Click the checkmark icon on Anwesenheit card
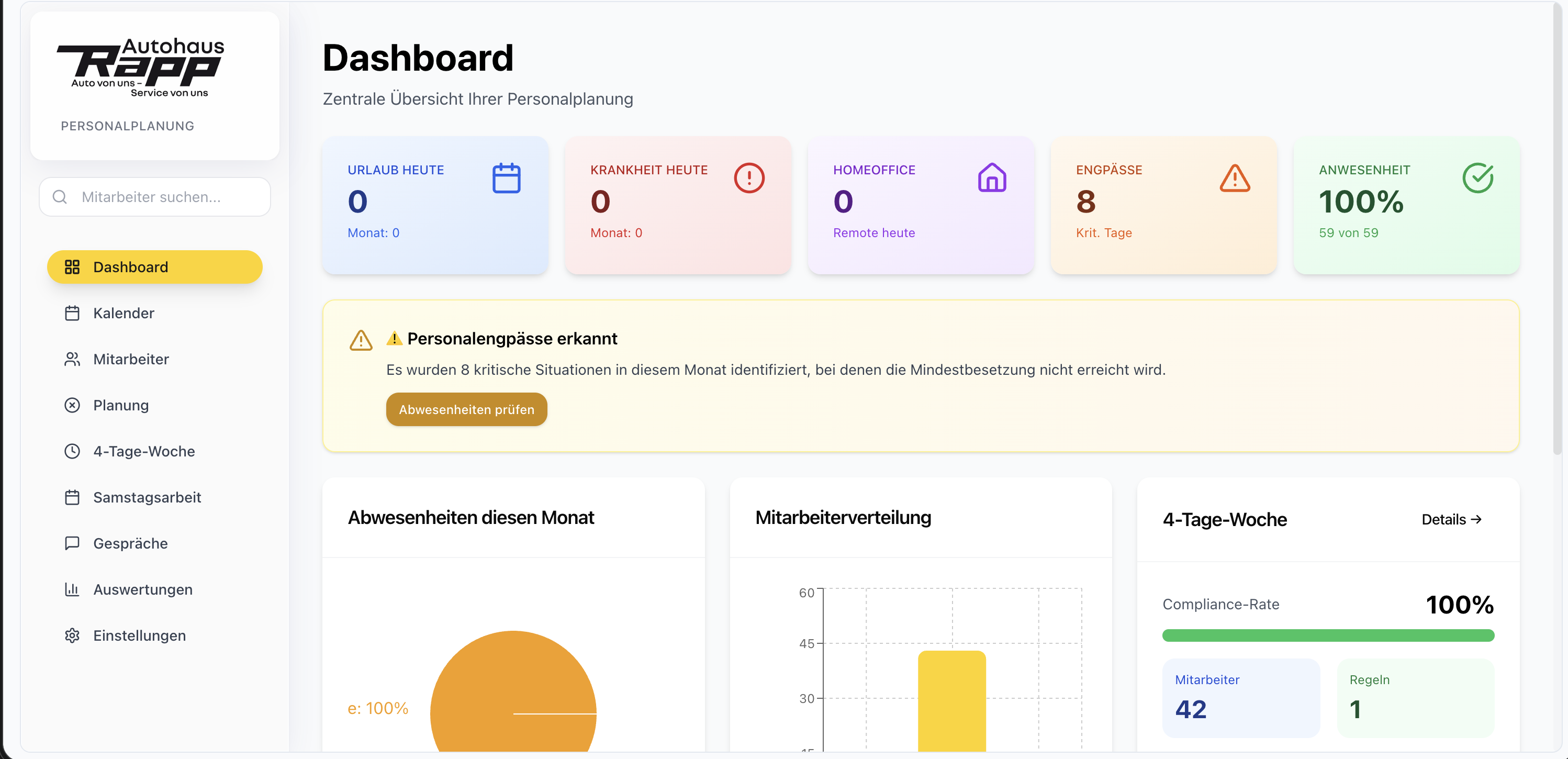Image resolution: width=1568 pixels, height=759 pixels. point(1477,178)
